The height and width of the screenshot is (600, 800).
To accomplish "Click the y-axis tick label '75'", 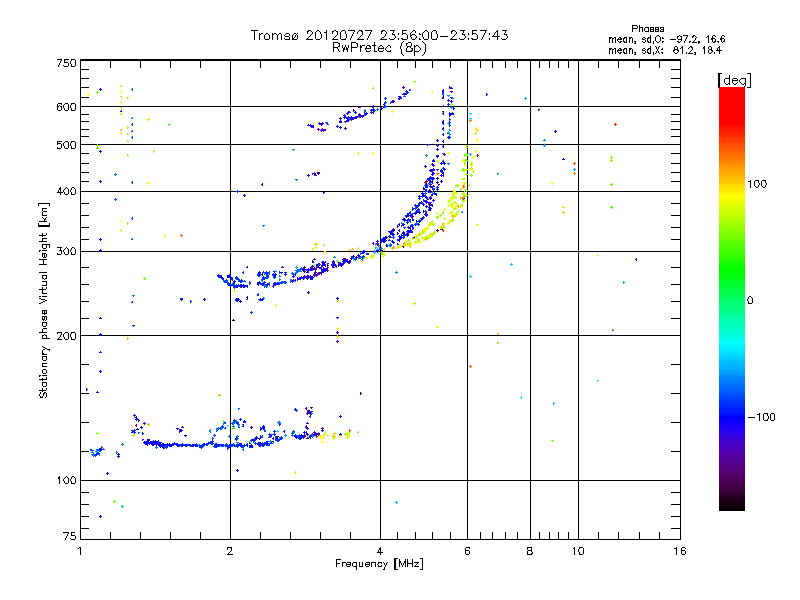I will (70, 536).
